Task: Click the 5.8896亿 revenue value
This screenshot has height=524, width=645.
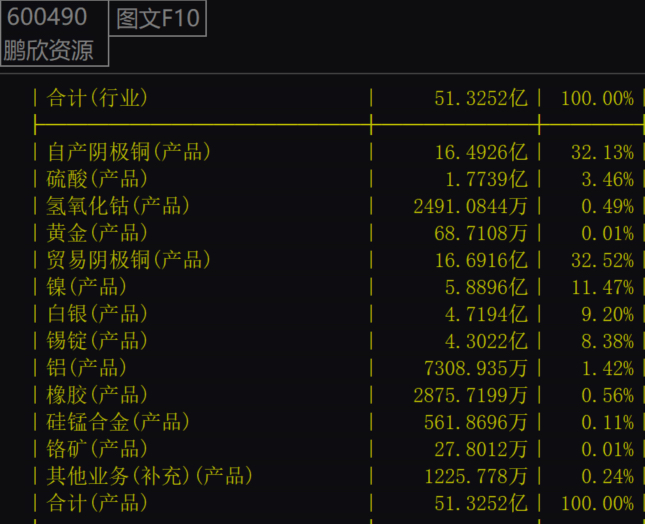Action: point(486,288)
